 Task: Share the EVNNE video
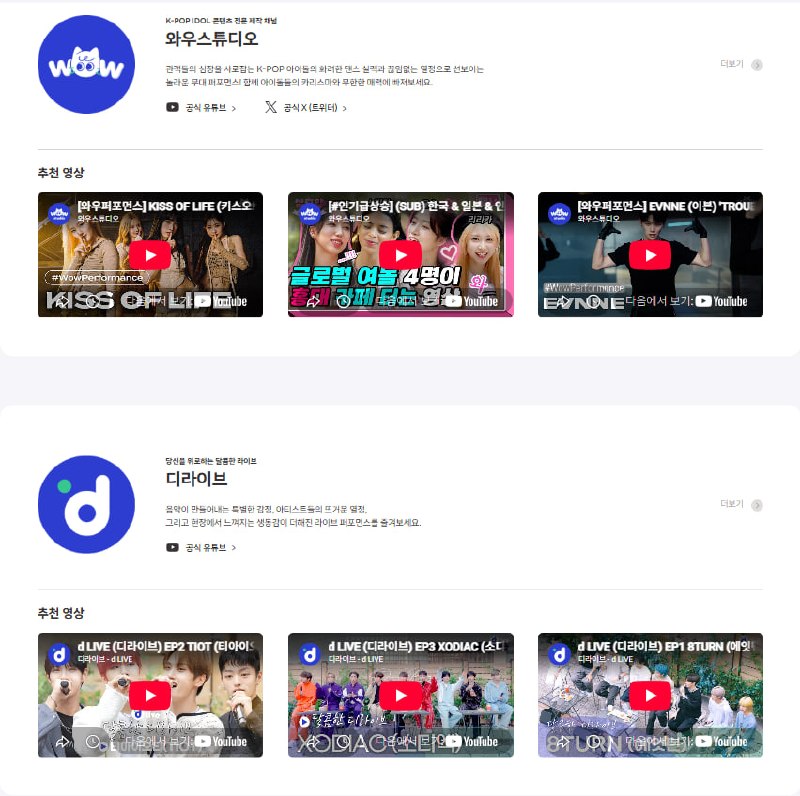(563, 301)
